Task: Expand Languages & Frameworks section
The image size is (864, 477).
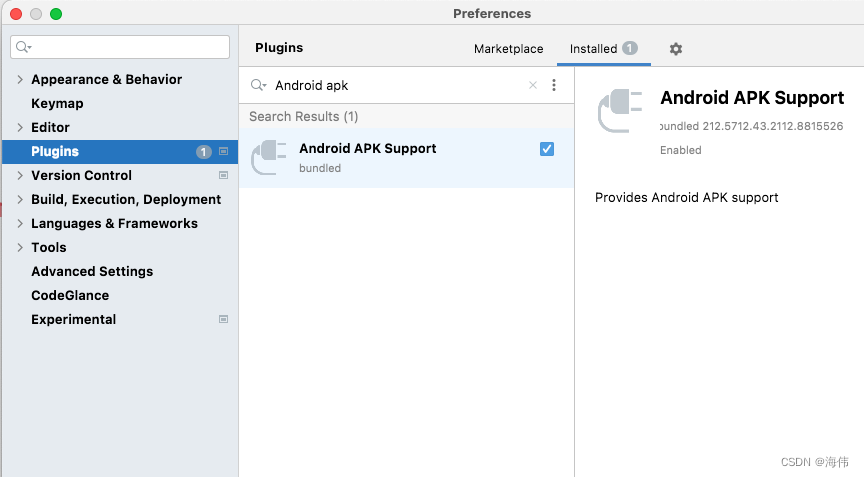Action: (x=20, y=223)
